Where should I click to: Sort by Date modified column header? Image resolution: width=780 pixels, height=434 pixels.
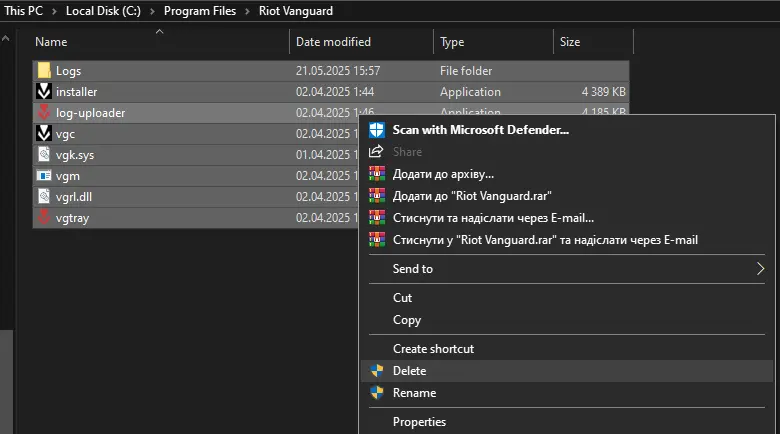[361, 42]
